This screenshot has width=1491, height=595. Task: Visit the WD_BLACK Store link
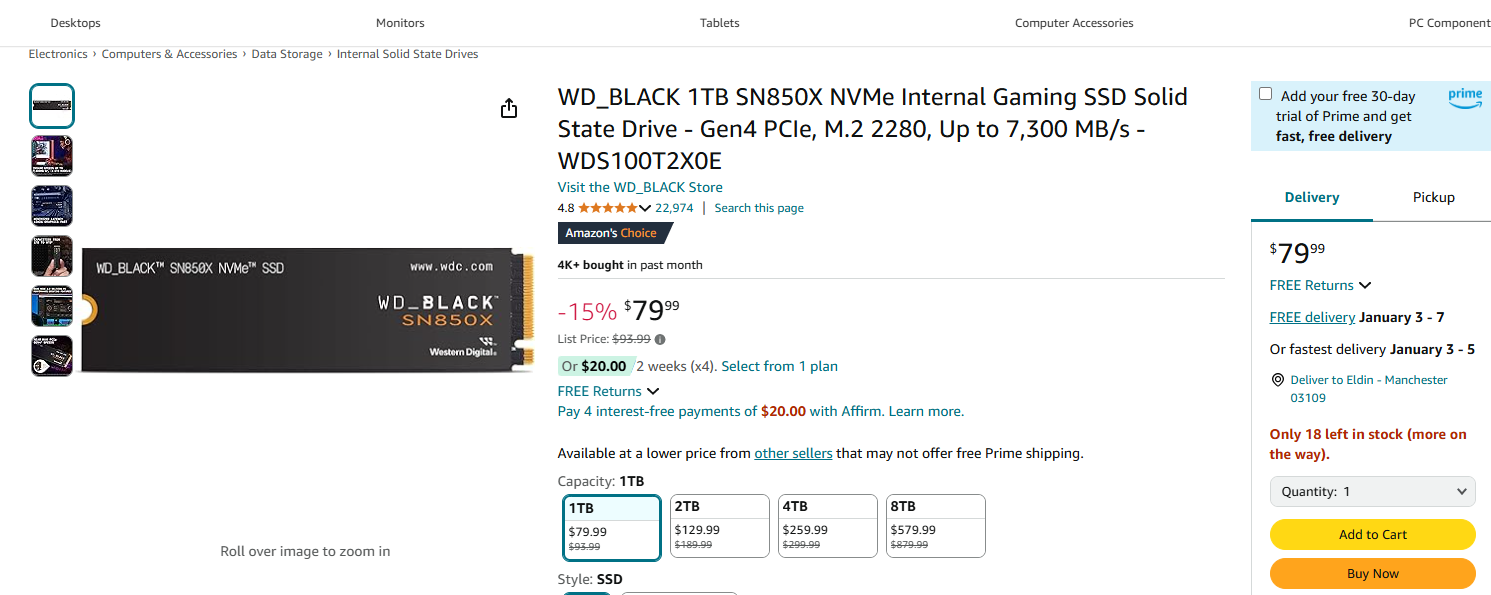(x=640, y=187)
